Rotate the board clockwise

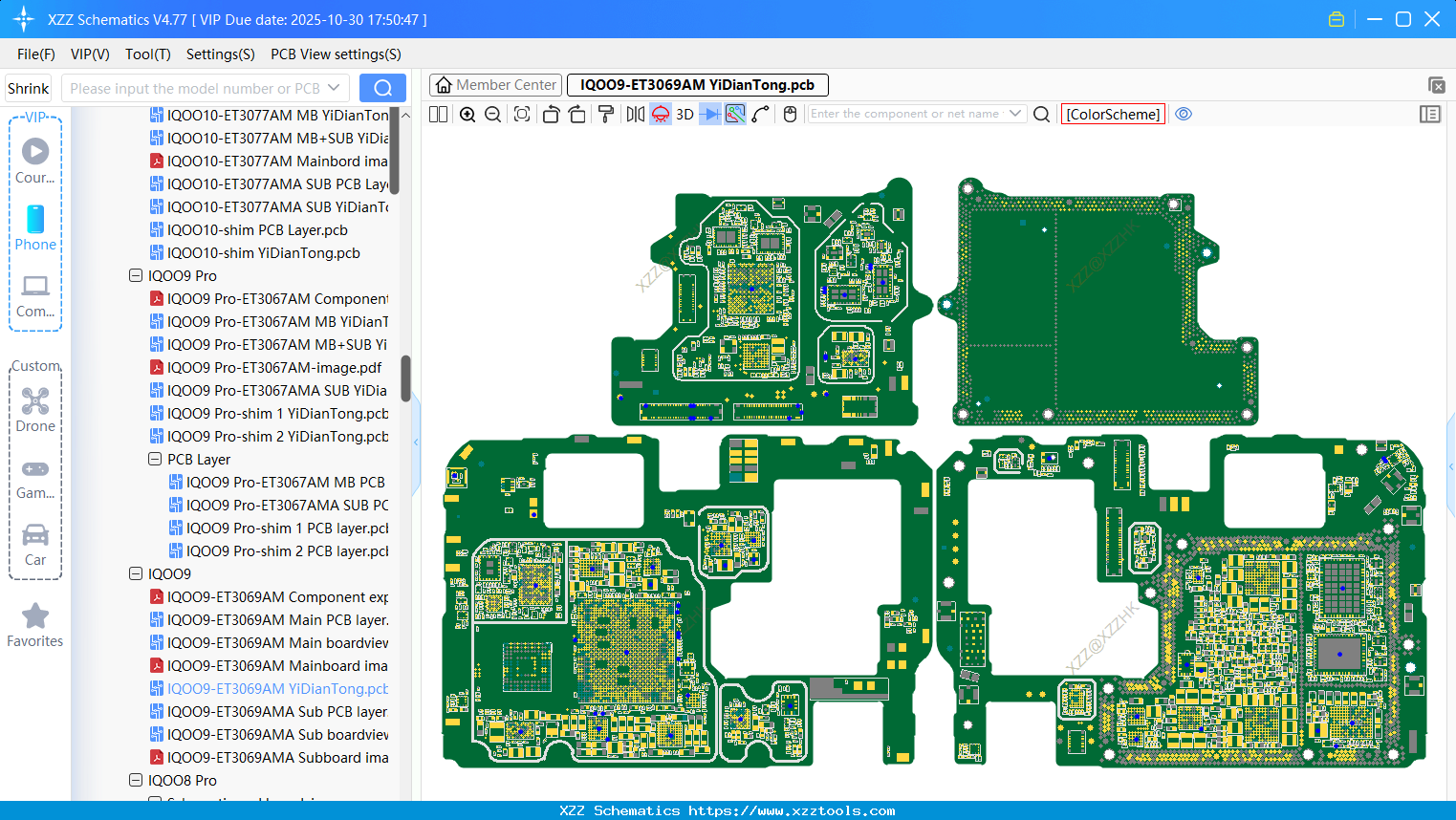(x=576, y=114)
